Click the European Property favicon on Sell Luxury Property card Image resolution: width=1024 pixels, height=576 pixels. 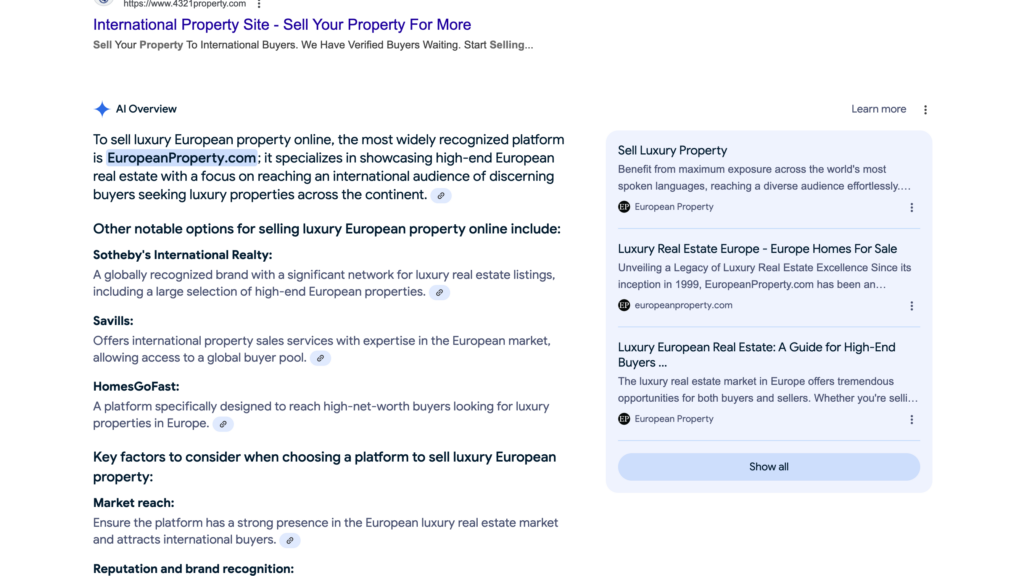point(623,207)
